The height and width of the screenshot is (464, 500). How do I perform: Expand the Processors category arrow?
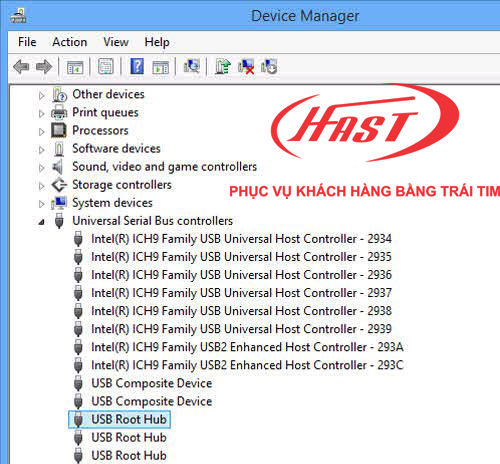(41, 132)
